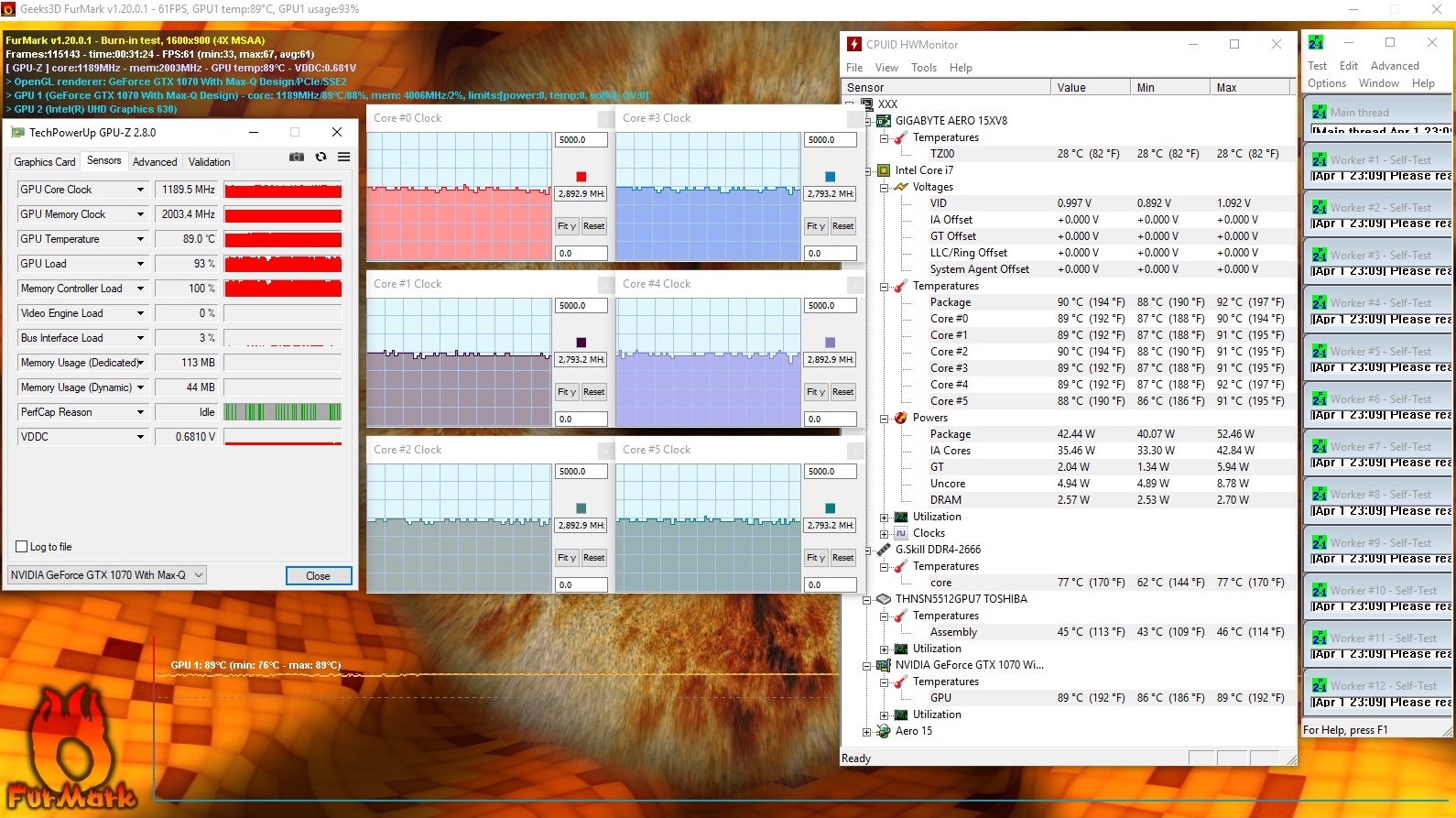Collapse the Powers node in HWMonitor
Image resolution: width=1456 pixels, height=818 pixels.
[x=885, y=418]
